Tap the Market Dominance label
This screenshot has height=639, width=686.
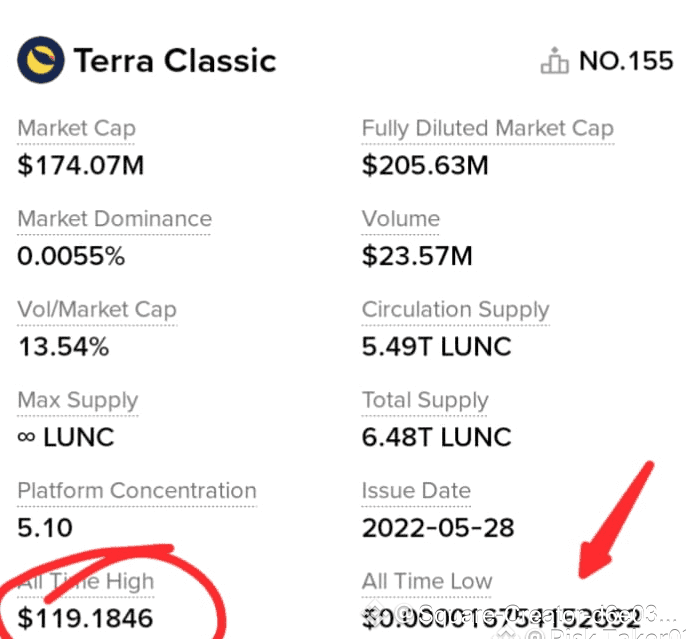point(114,219)
